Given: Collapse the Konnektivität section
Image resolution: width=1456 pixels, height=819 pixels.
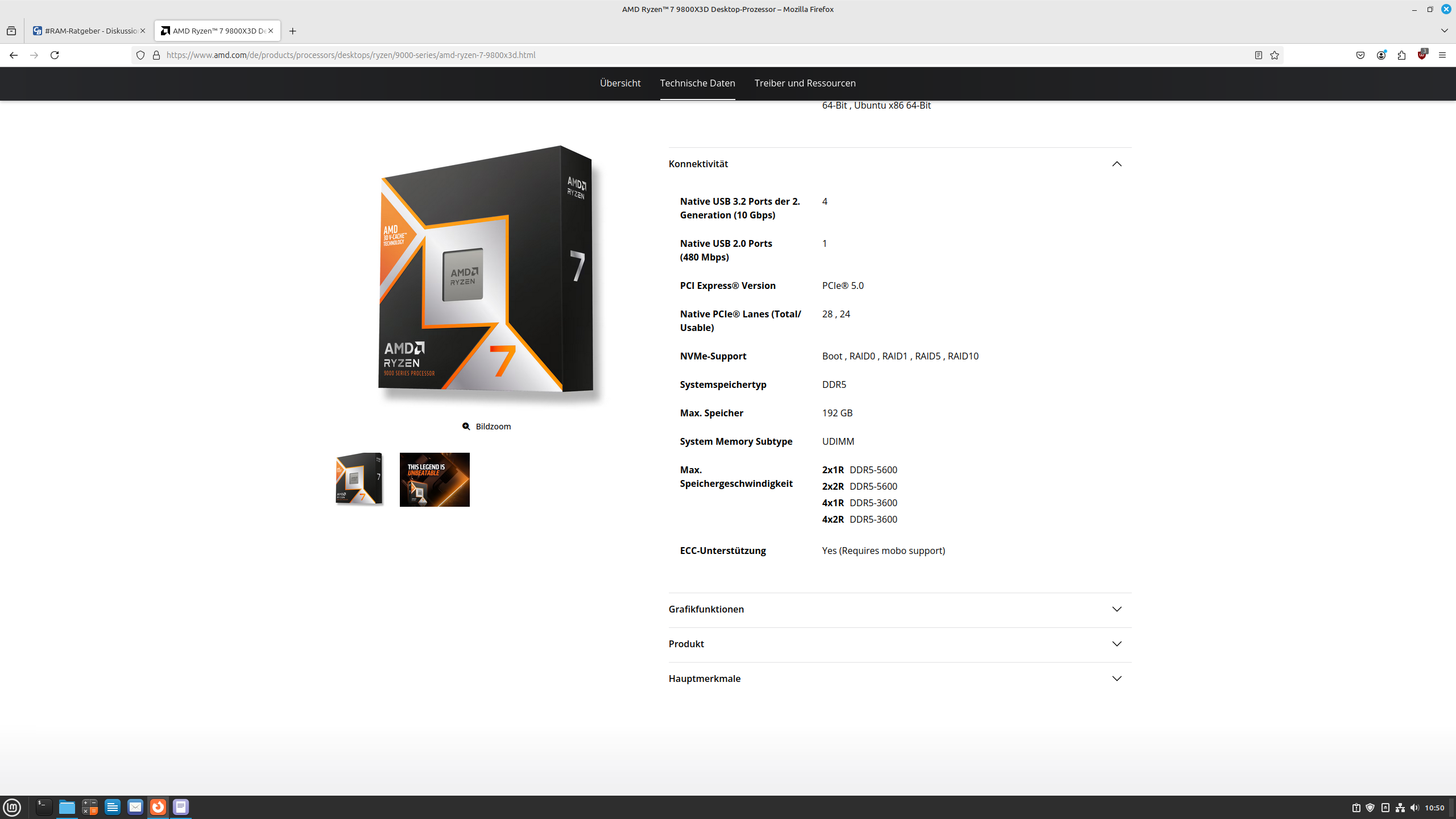Looking at the screenshot, I should pos(1116,164).
